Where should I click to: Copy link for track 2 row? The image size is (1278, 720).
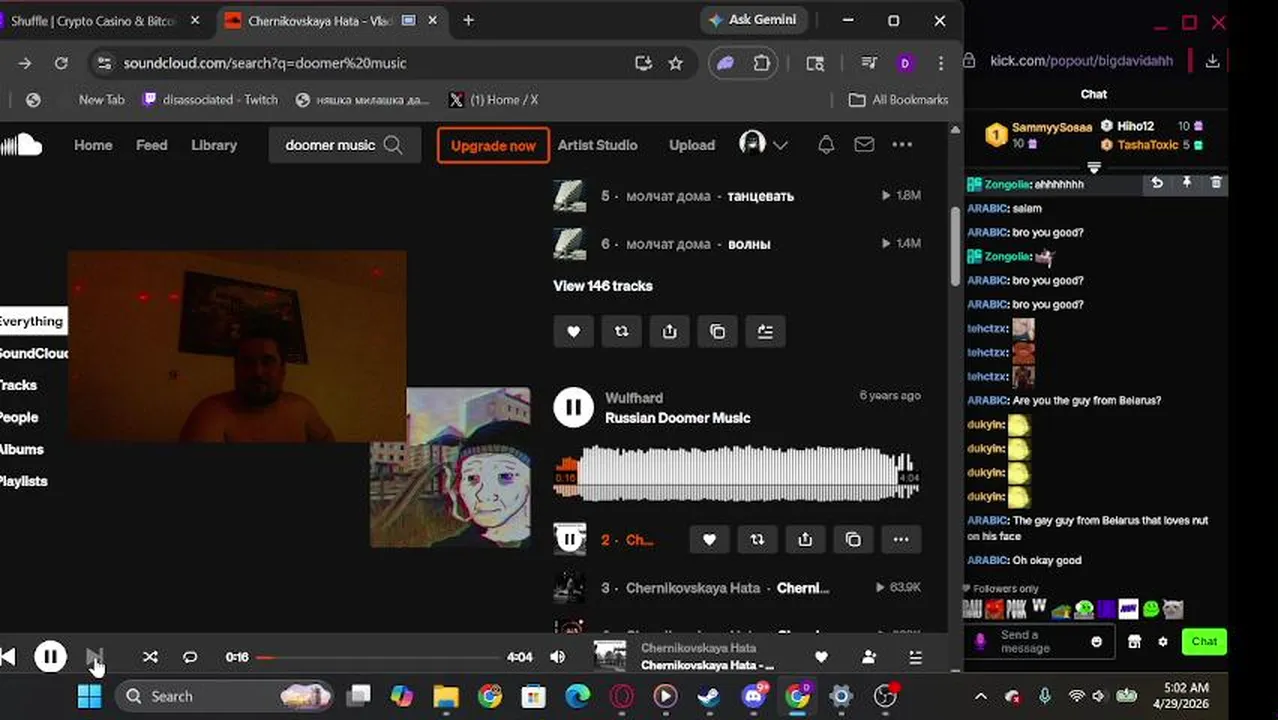854,540
